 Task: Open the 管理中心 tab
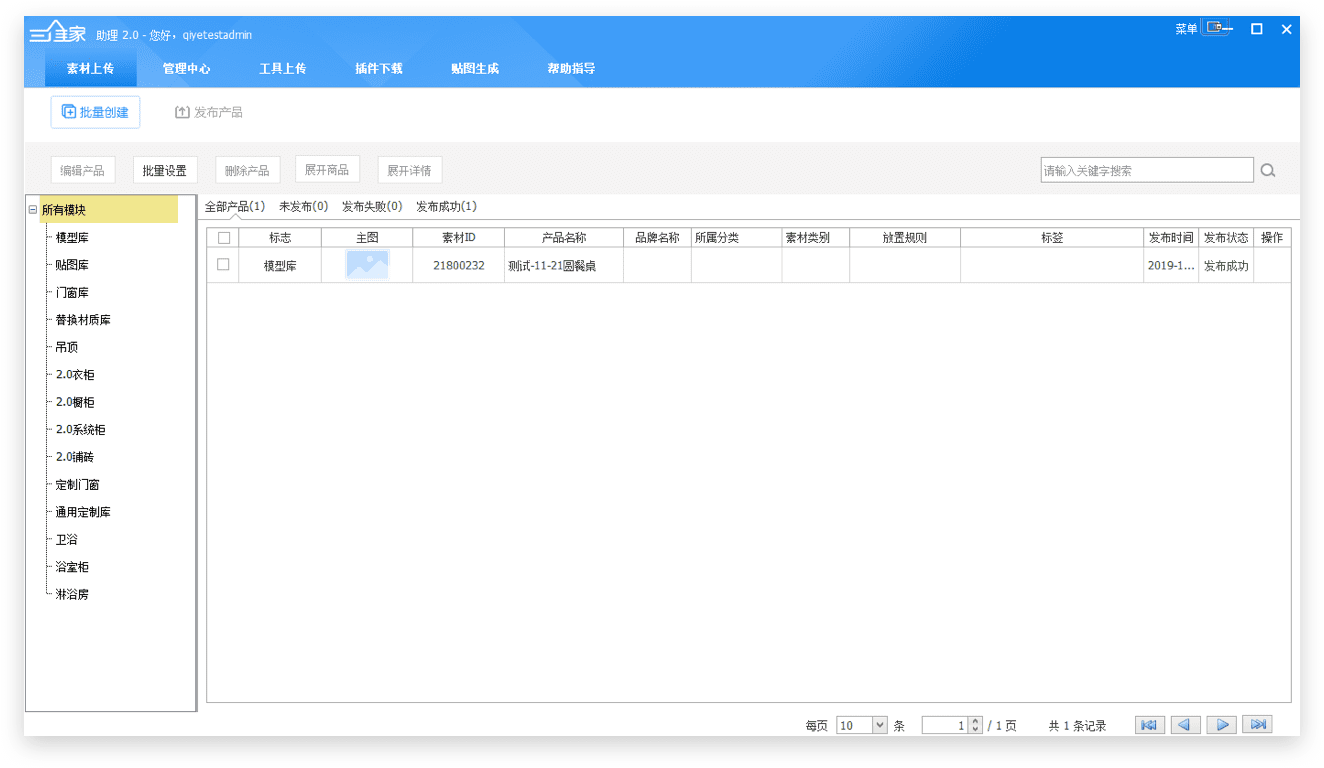(x=187, y=69)
